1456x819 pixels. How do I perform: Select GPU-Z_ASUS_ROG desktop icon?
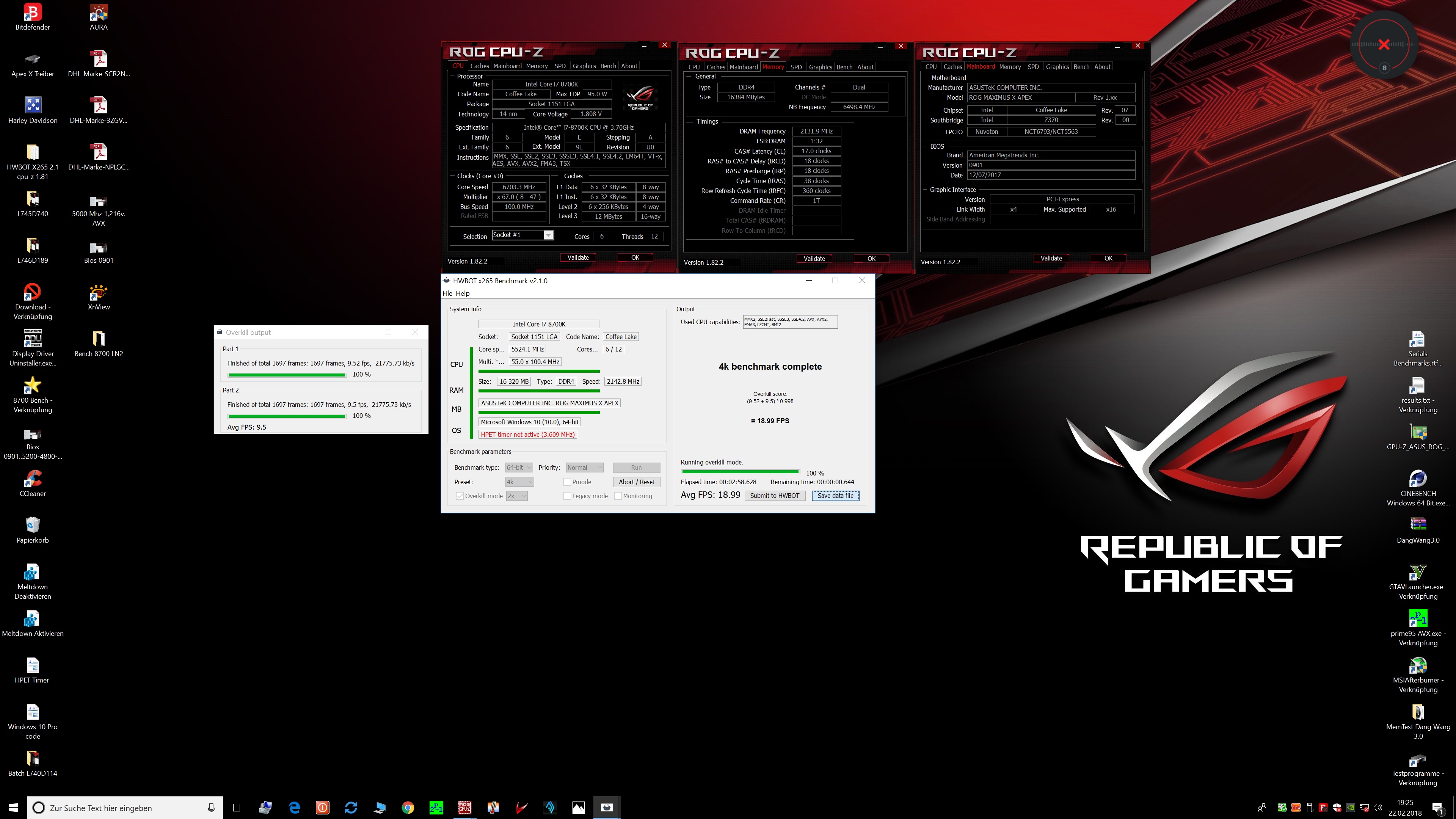[x=1418, y=437]
